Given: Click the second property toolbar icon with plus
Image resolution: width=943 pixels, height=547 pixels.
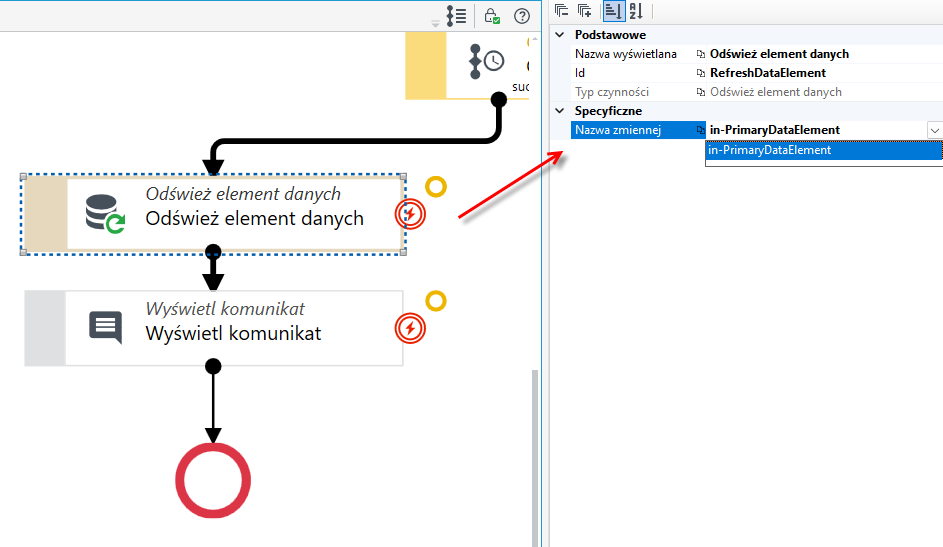Looking at the screenshot, I should pos(585,11).
